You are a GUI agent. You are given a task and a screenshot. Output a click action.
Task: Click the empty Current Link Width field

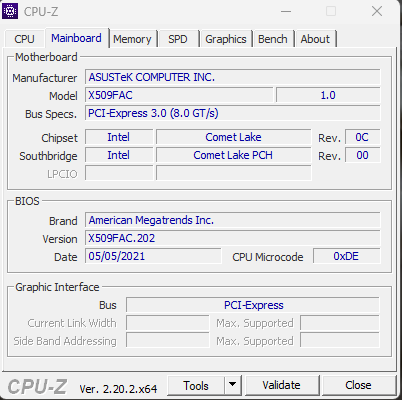tap(168, 323)
